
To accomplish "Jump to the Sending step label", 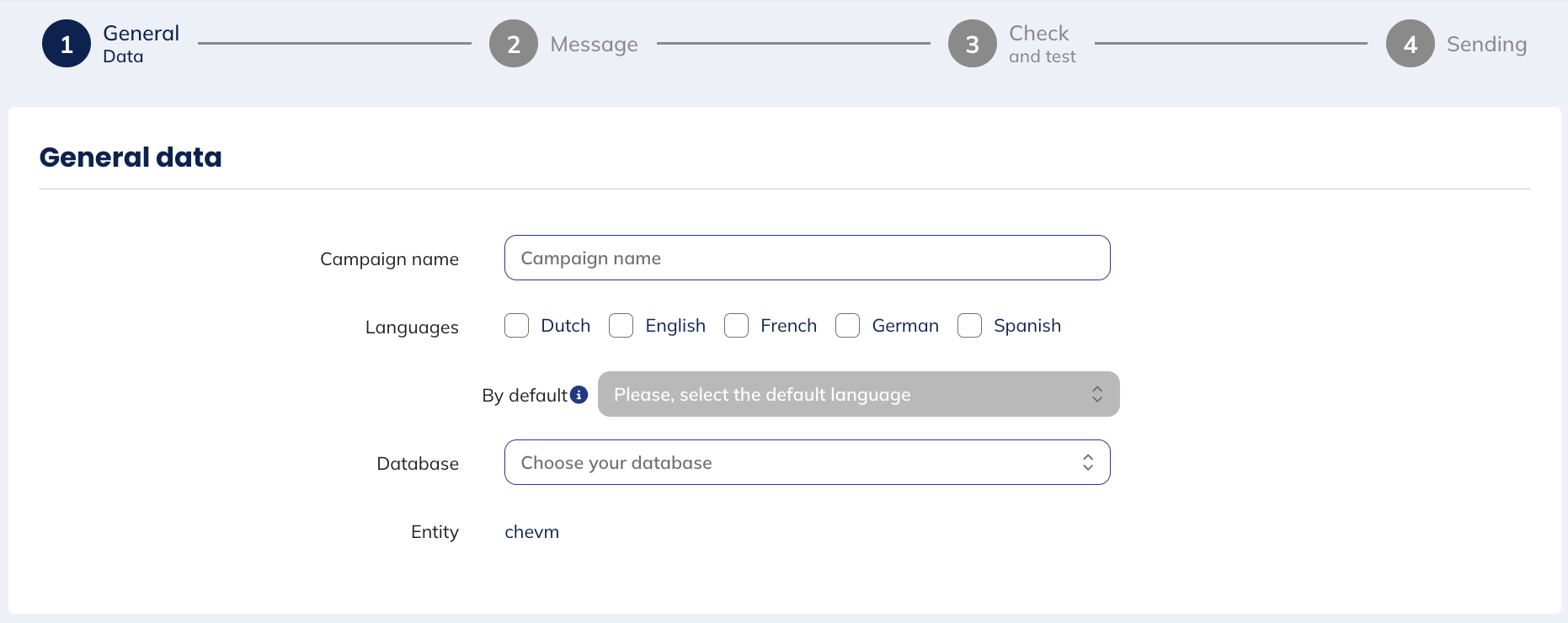I will (x=1486, y=44).
